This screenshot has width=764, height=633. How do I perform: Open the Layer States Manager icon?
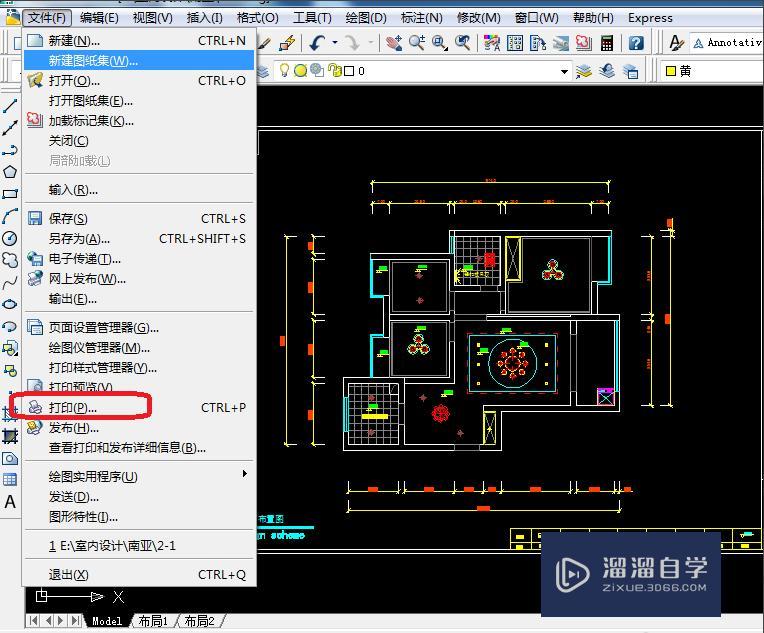[630, 71]
